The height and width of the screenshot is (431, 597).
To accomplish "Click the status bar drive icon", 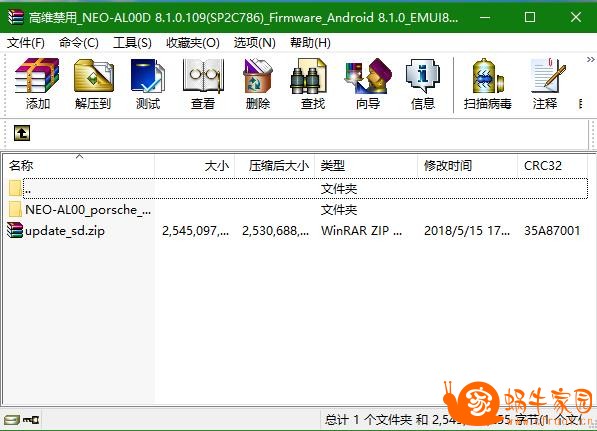I will coord(12,420).
